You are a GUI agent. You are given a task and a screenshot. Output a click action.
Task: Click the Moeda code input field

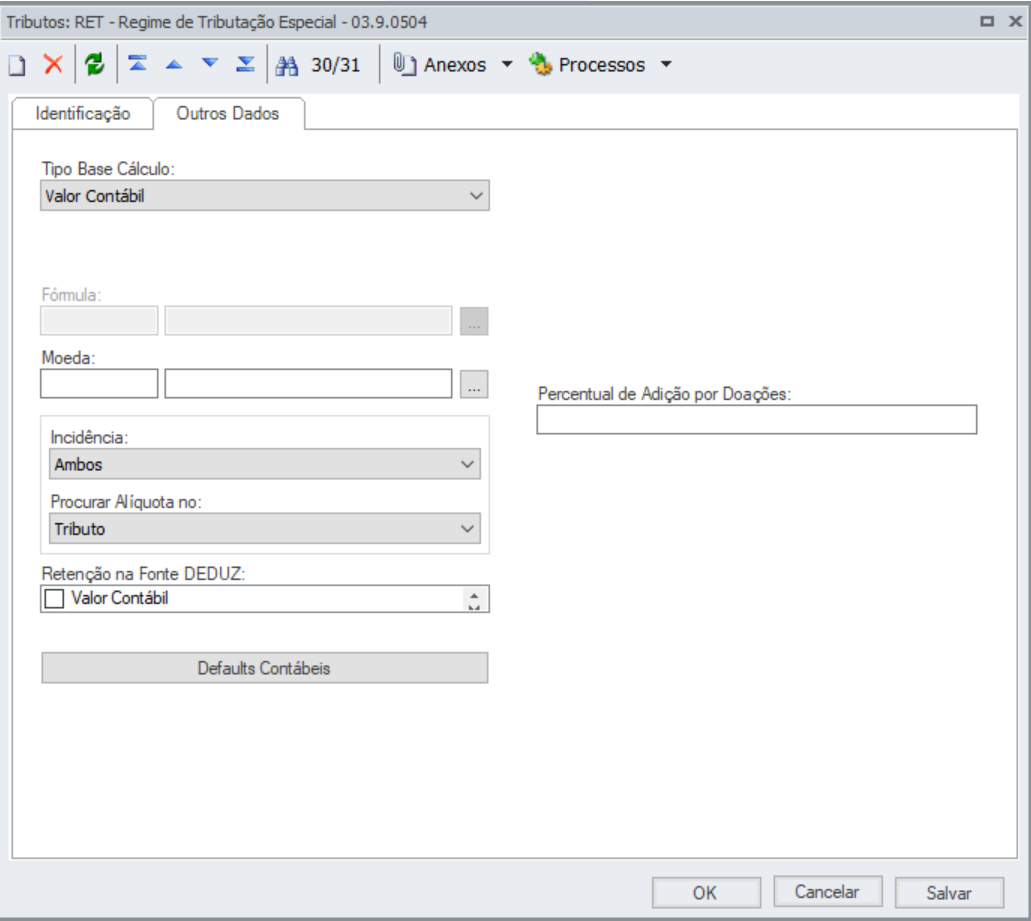point(99,383)
